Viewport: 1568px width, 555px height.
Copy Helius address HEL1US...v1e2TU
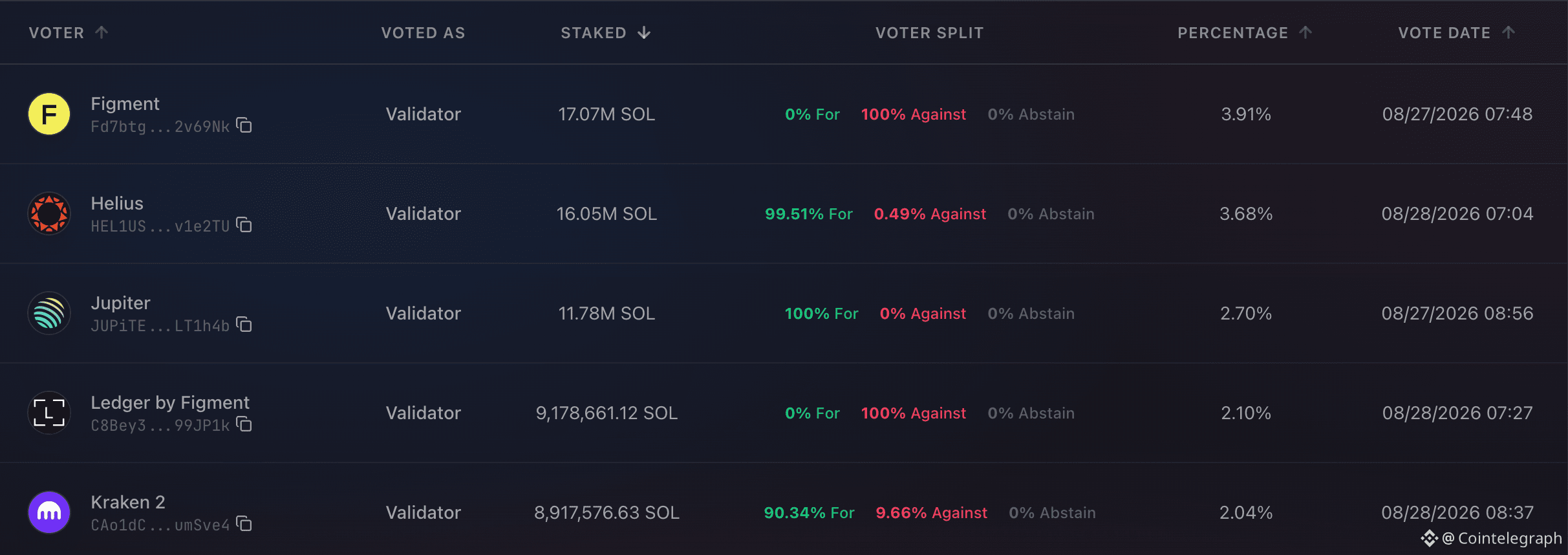(244, 225)
